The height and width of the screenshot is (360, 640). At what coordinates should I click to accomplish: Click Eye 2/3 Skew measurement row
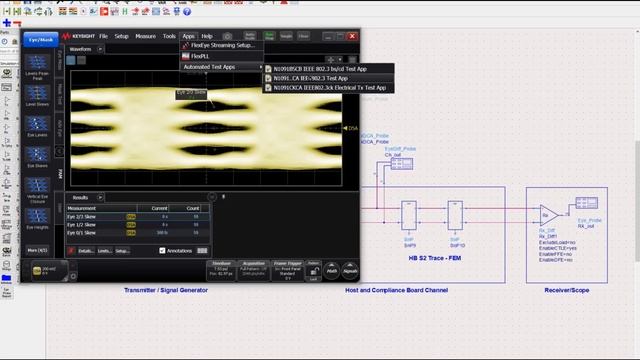pos(138,217)
